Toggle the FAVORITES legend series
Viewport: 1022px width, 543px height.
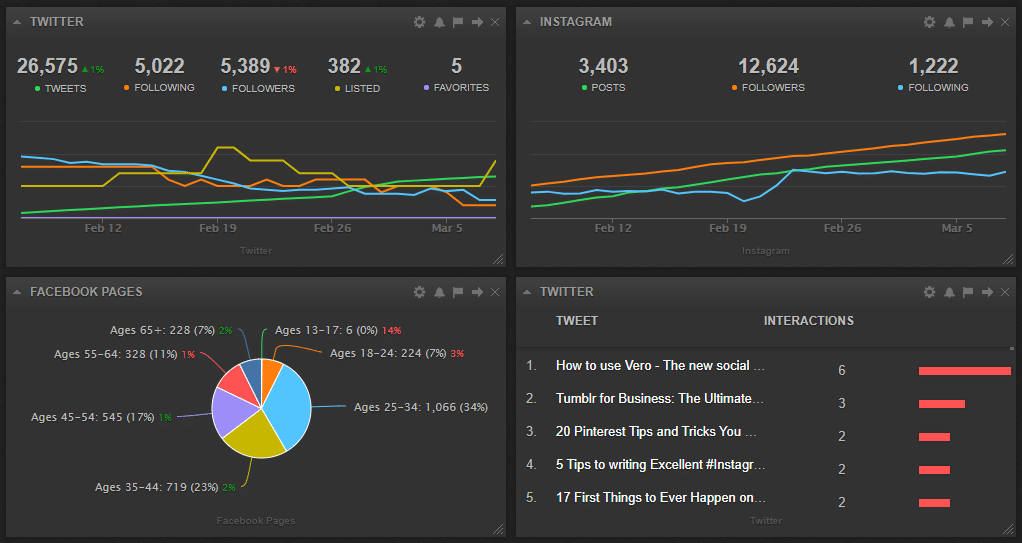point(456,87)
